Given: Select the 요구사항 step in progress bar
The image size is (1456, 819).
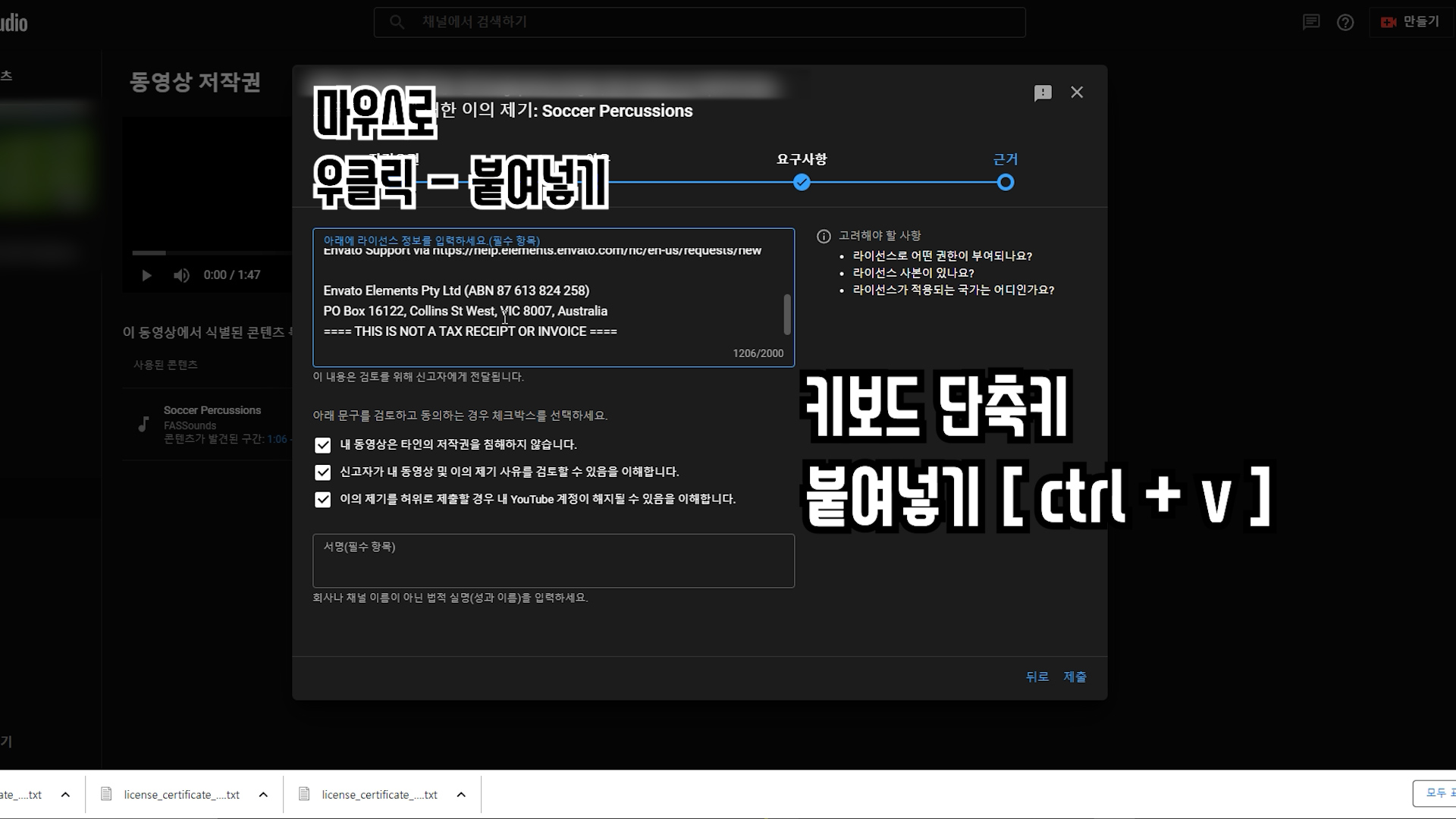Looking at the screenshot, I should pos(802,183).
